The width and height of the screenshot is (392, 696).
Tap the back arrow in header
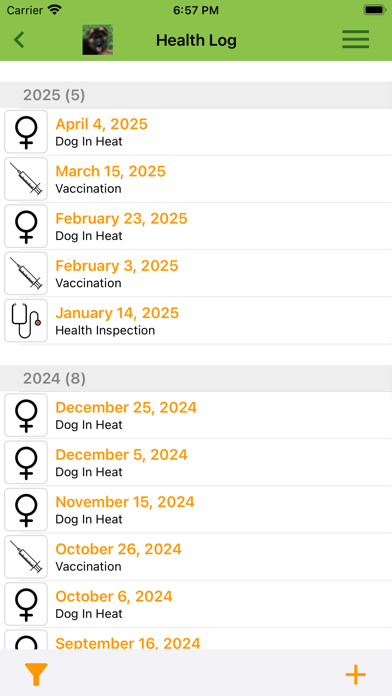pyautogui.click(x=19, y=40)
